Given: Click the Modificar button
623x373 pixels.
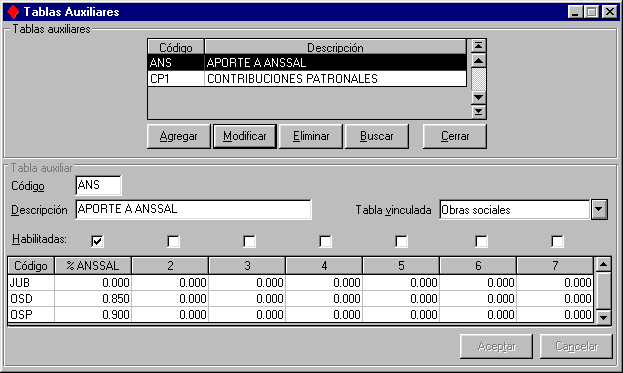Looking at the screenshot, I should (245, 136).
